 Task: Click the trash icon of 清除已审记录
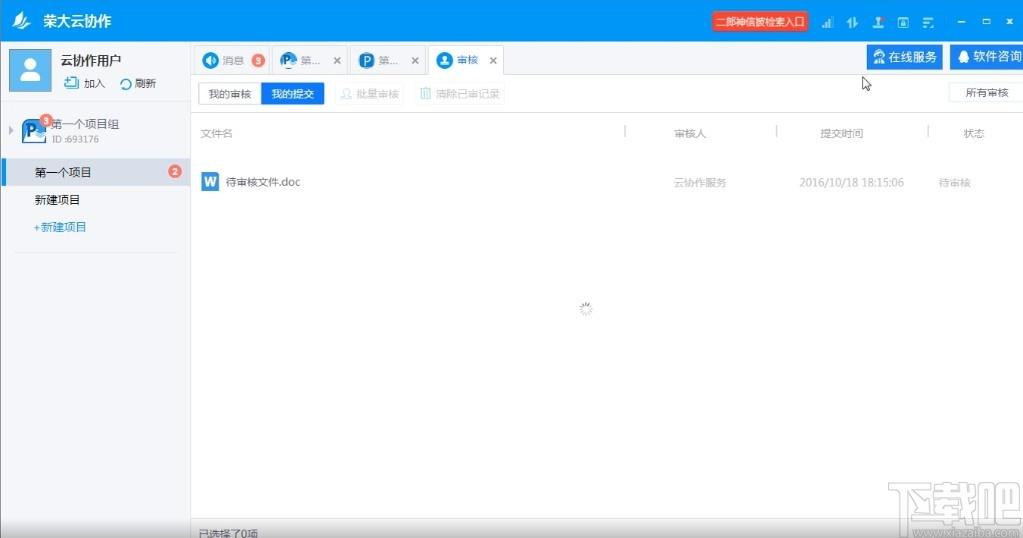425,94
